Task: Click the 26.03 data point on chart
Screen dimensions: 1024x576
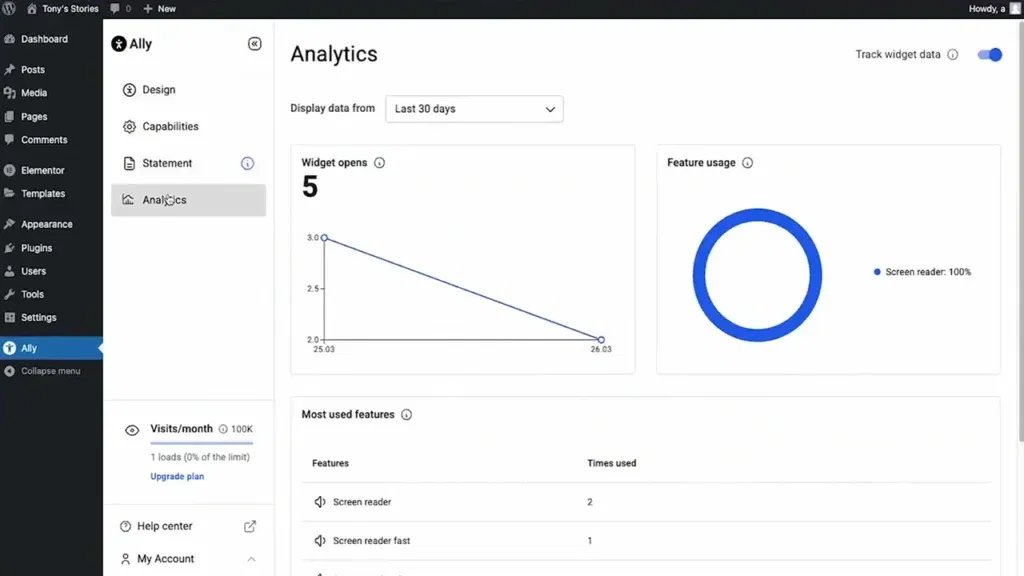Action: tap(601, 340)
